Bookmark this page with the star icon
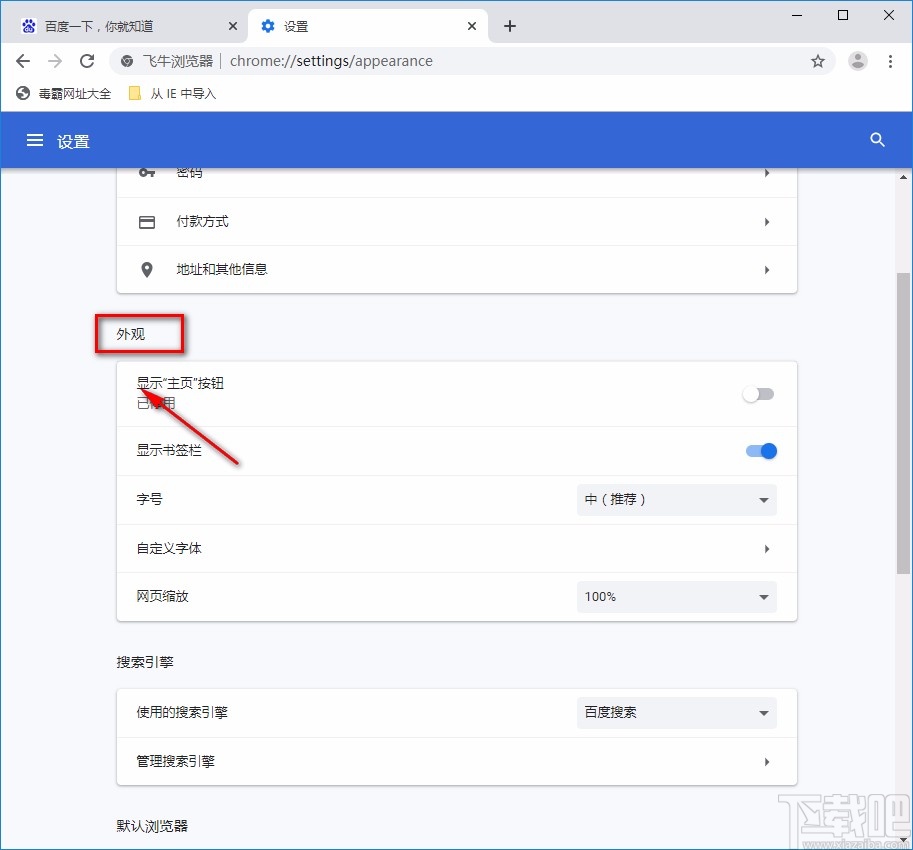 tap(818, 61)
